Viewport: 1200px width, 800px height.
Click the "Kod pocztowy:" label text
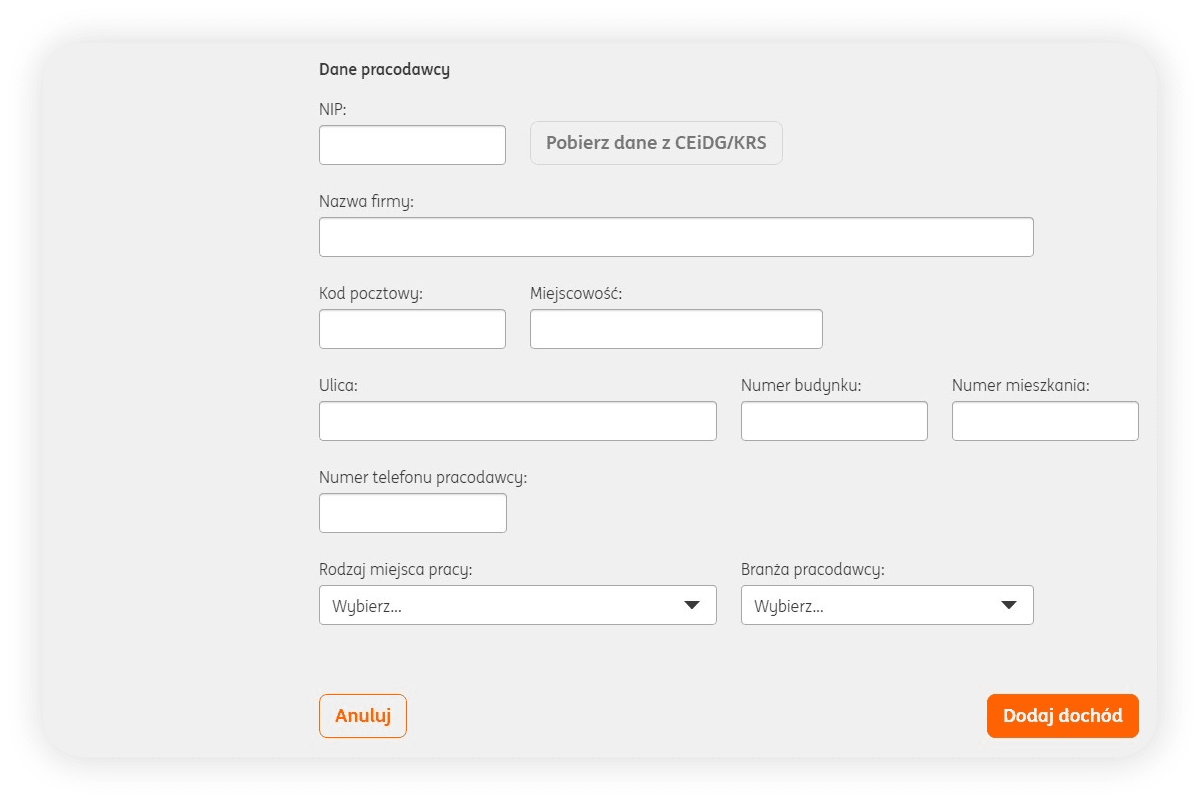(371, 294)
